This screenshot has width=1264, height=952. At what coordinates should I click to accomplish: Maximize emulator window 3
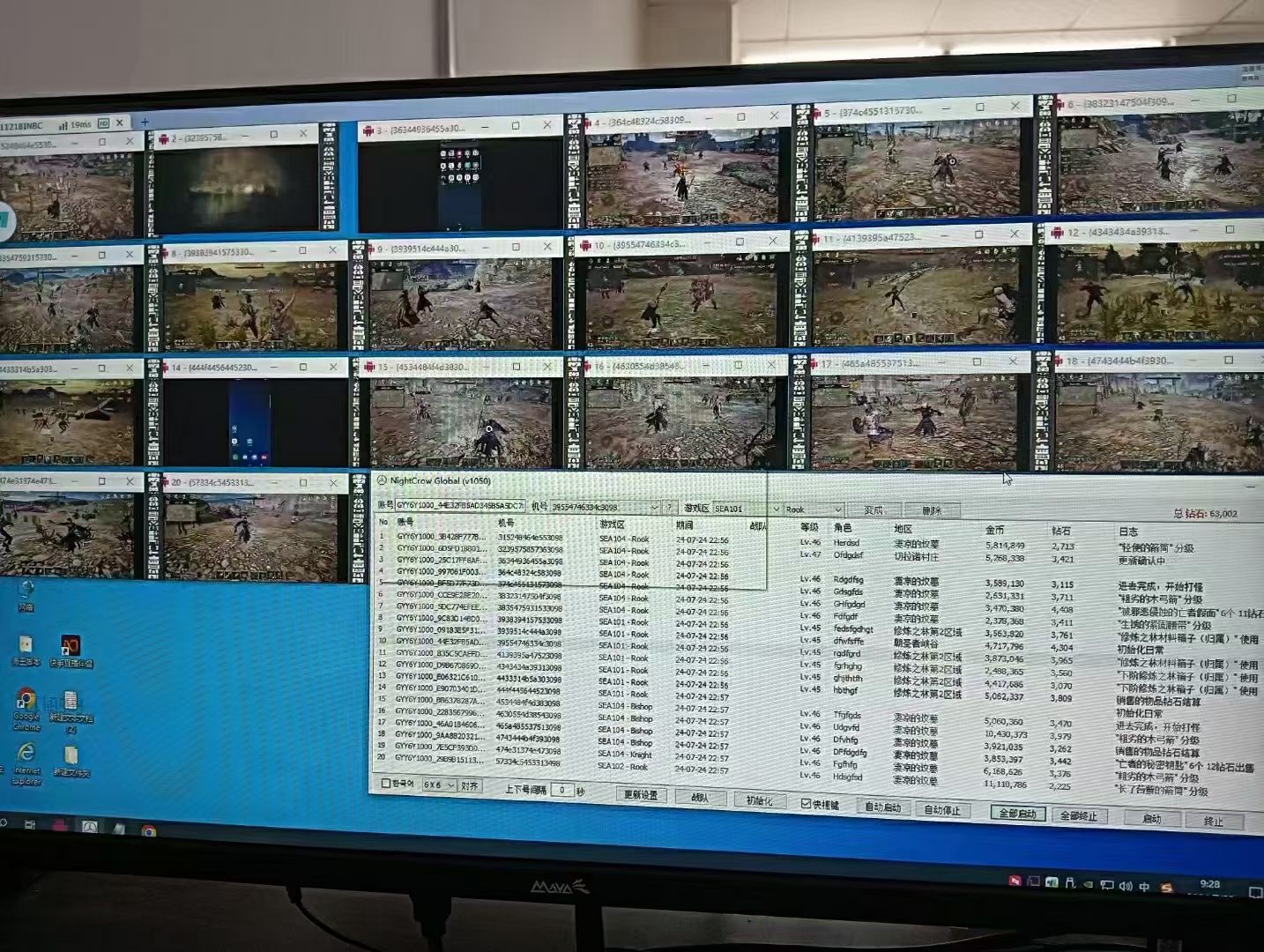516,126
